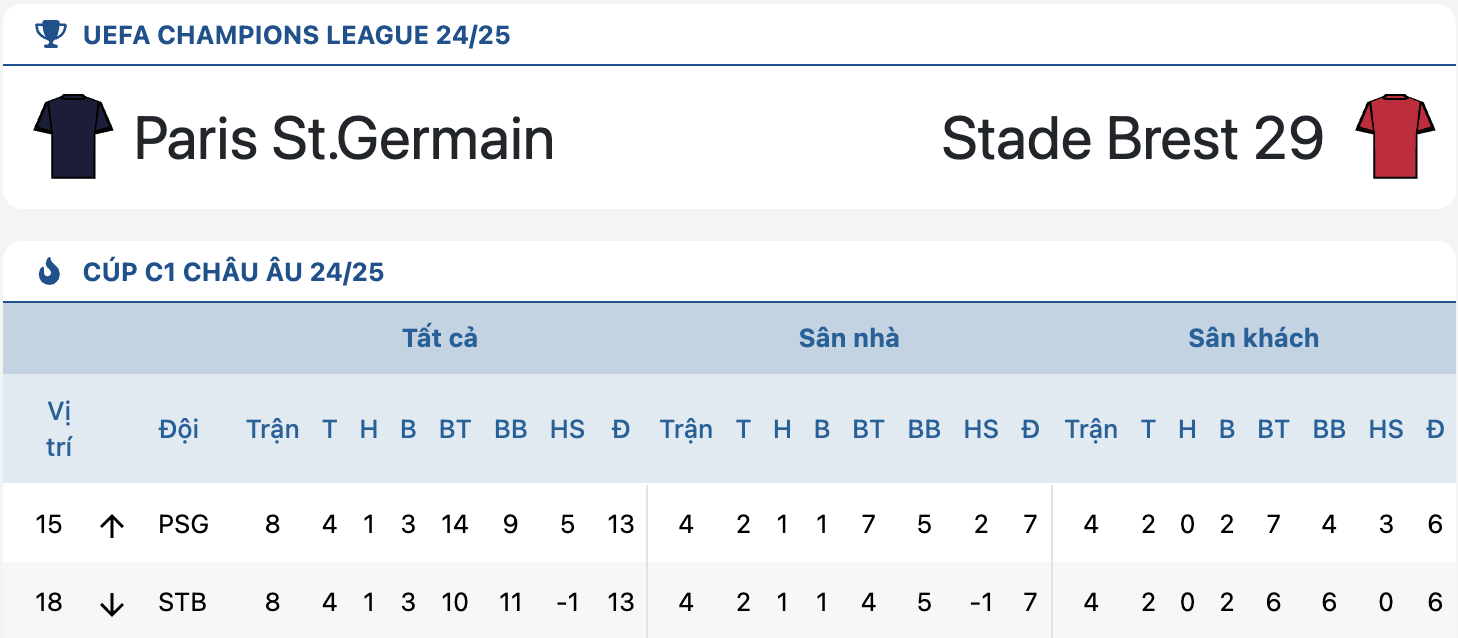The width and height of the screenshot is (1458, 638).
Task: Click the down arrow next to STB
Action: (112, 604)
